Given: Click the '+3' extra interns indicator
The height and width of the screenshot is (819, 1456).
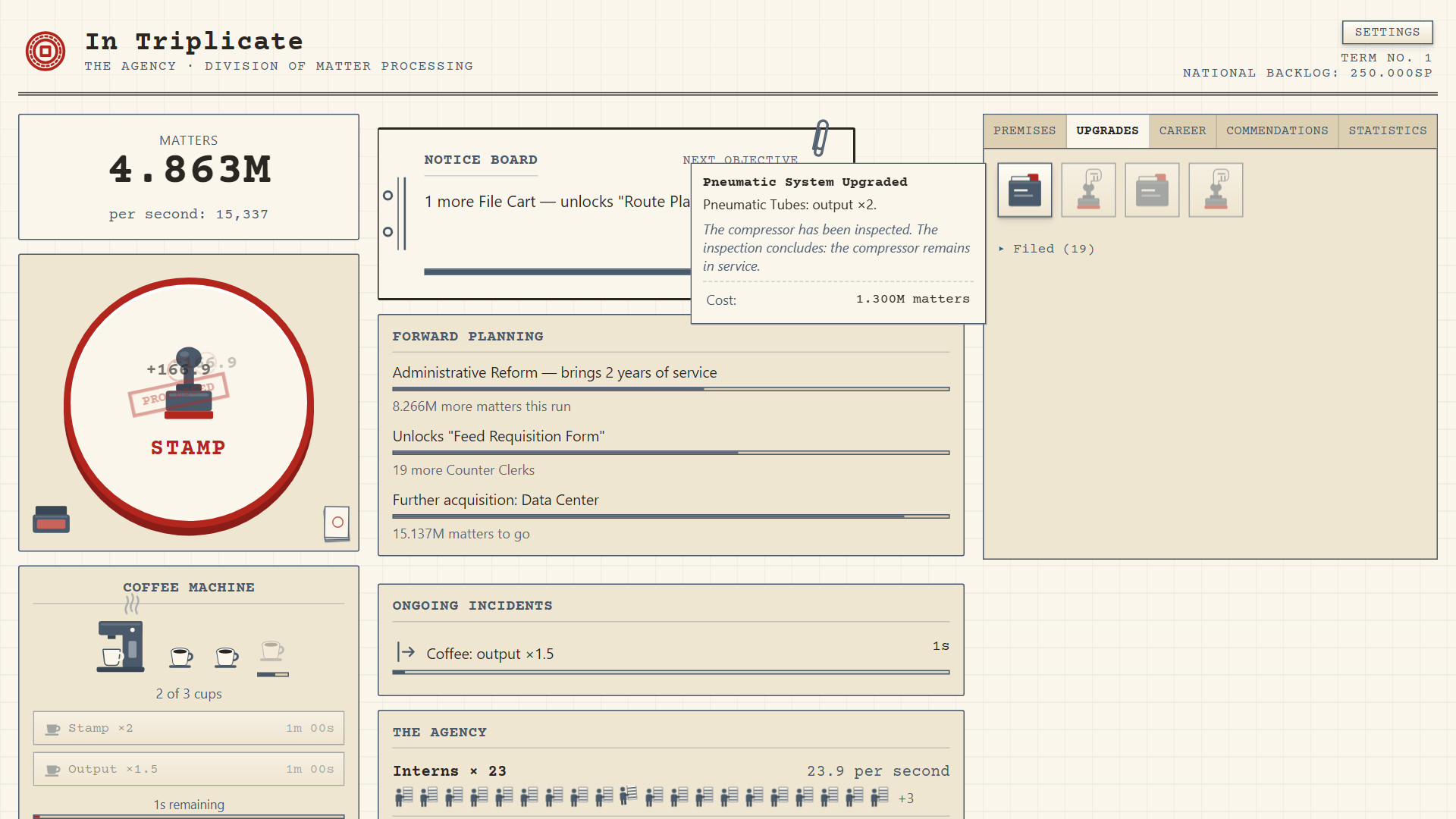Looking at the screenshot, I should point(905,799).
